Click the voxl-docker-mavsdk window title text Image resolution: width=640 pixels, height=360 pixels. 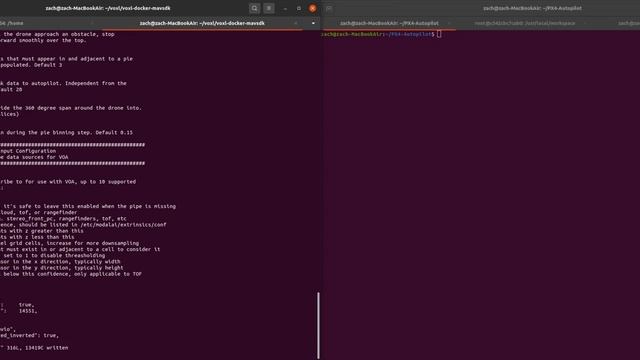[x=108, y=8]
